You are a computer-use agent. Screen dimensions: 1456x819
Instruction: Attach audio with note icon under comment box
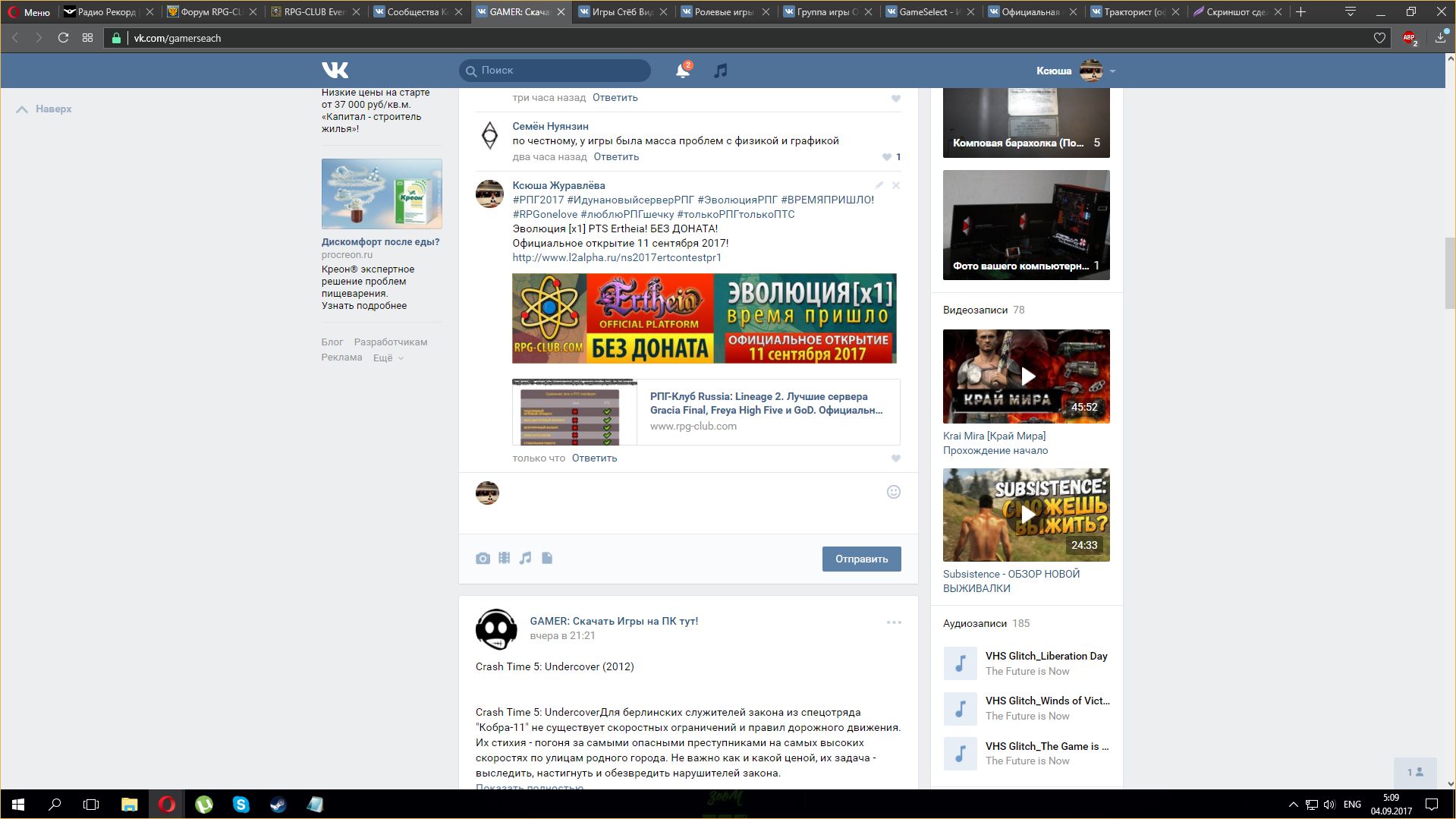(x=525, y=558)
